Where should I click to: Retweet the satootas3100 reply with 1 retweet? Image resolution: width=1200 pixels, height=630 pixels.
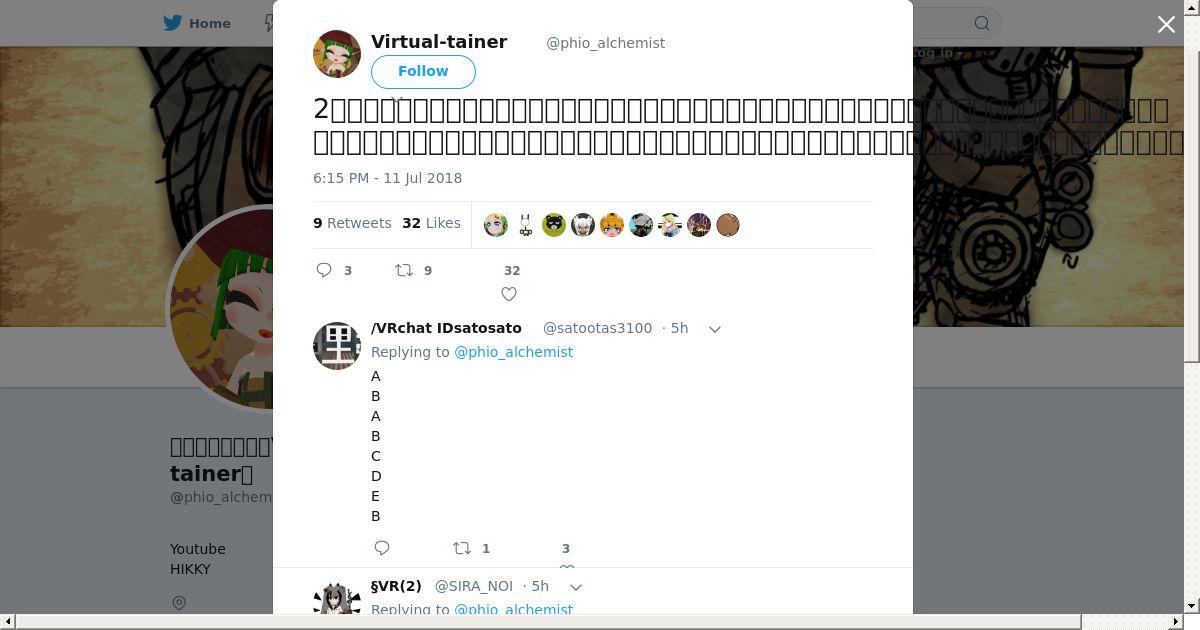point(462,548)
